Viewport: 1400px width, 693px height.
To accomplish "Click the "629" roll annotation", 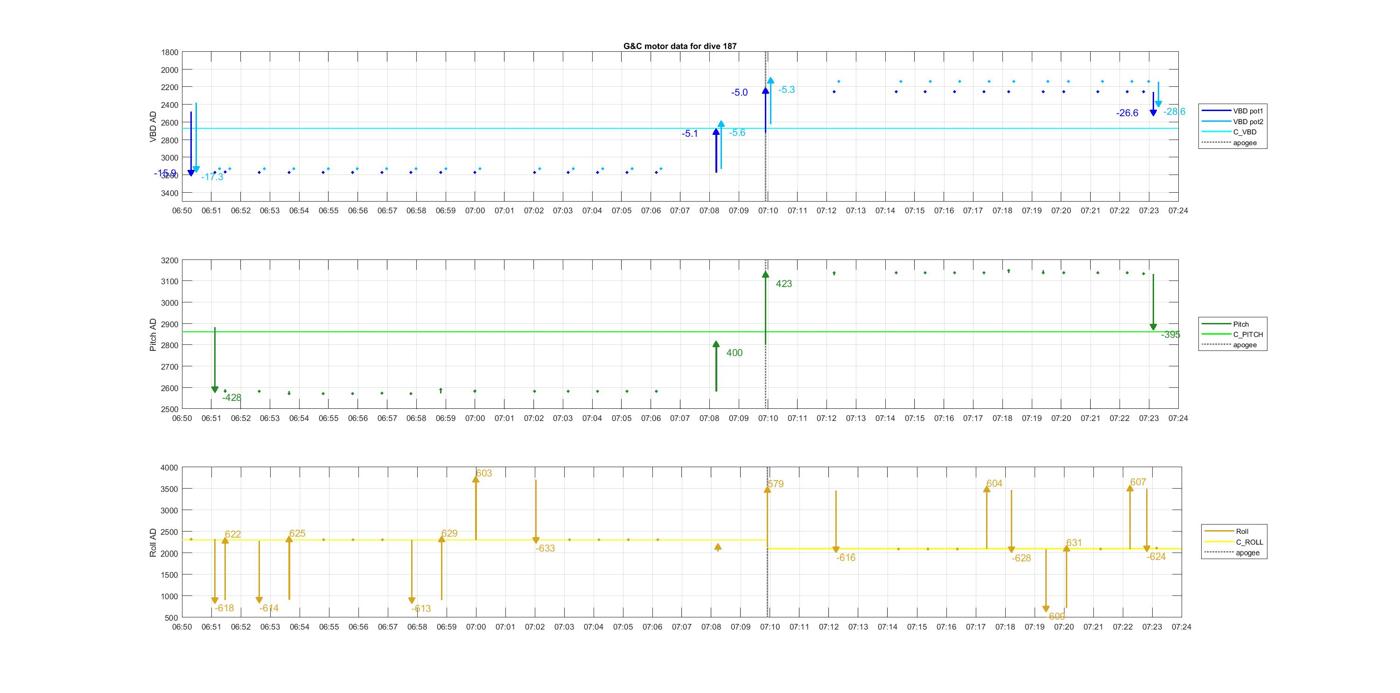I will 449,534.
